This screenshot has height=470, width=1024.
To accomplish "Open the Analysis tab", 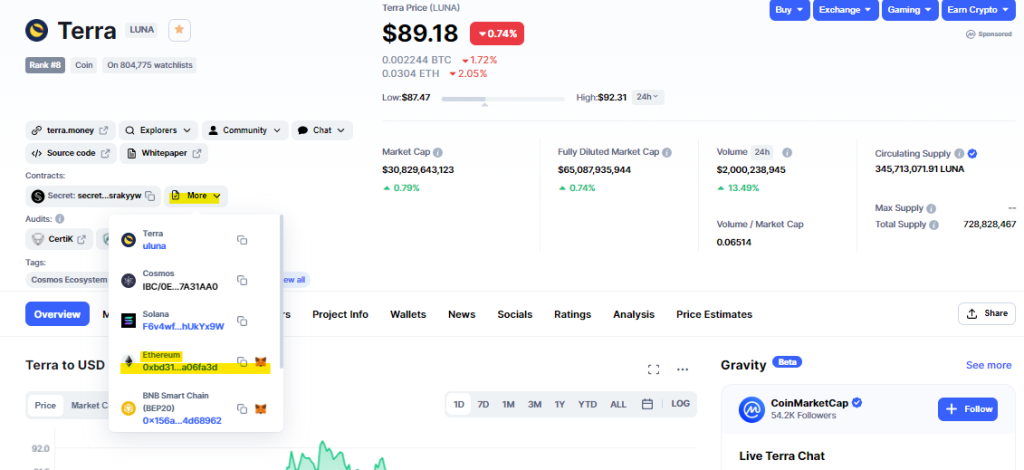I will click(x=633, y=315).
